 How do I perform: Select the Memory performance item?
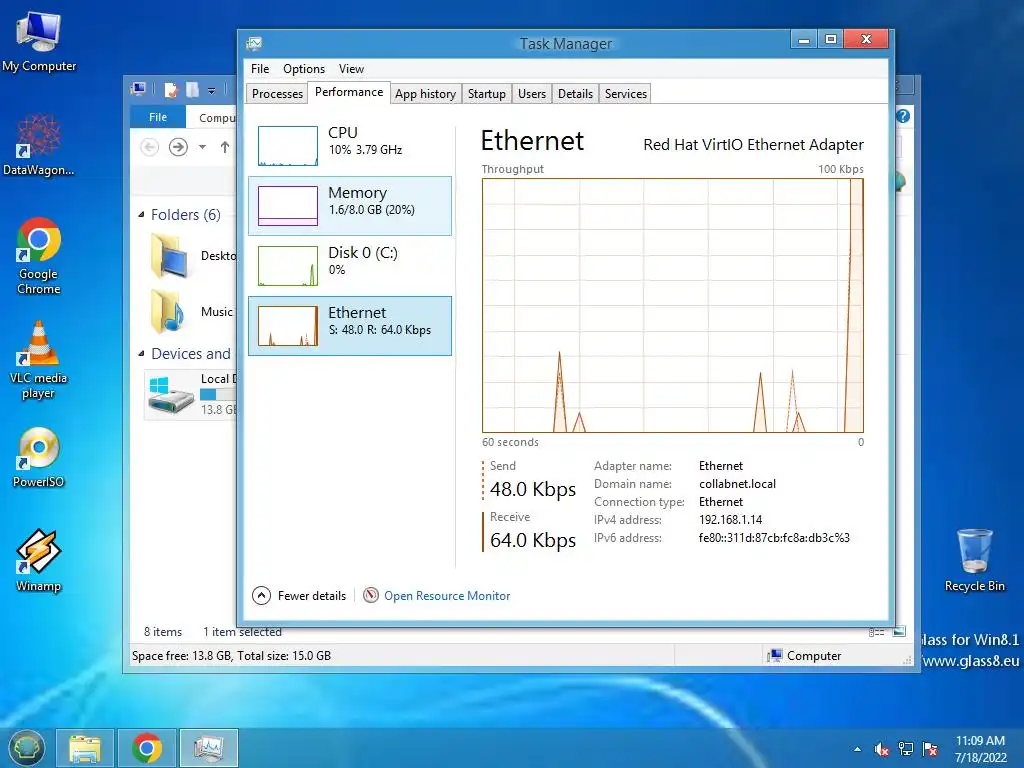click(350, 206)
